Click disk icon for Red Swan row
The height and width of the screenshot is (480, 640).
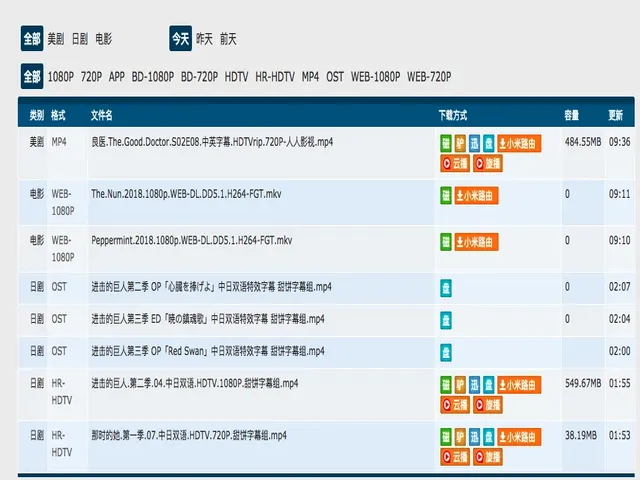click(x=446, y=353)
